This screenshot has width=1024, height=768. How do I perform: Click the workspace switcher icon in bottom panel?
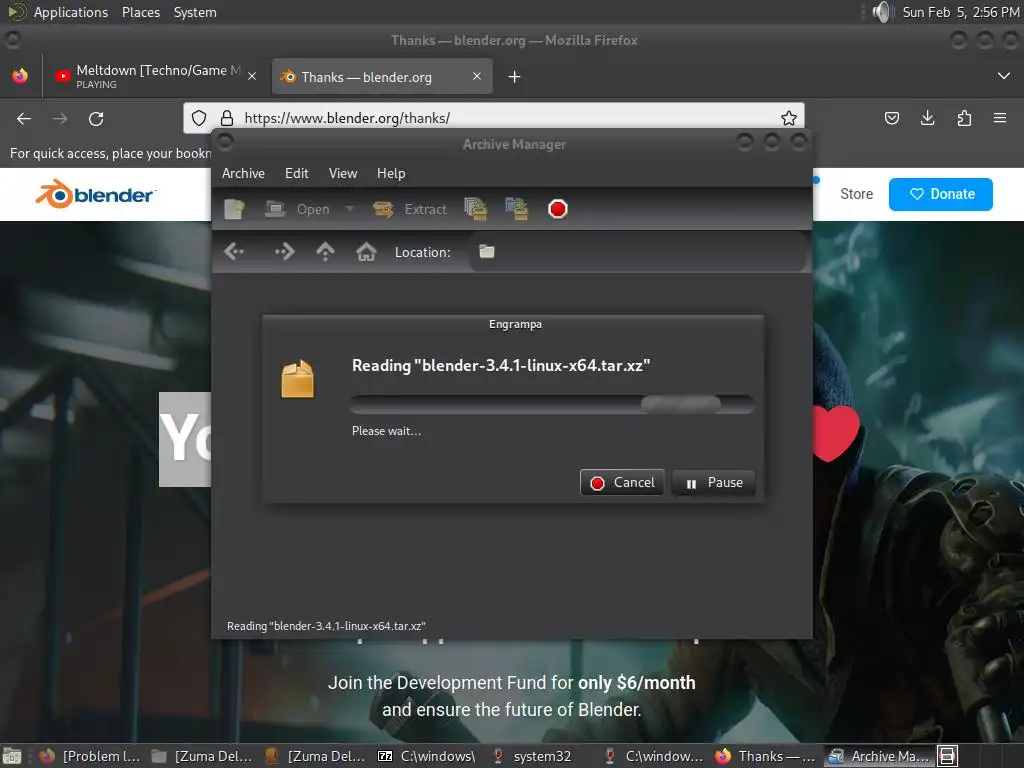948,756
